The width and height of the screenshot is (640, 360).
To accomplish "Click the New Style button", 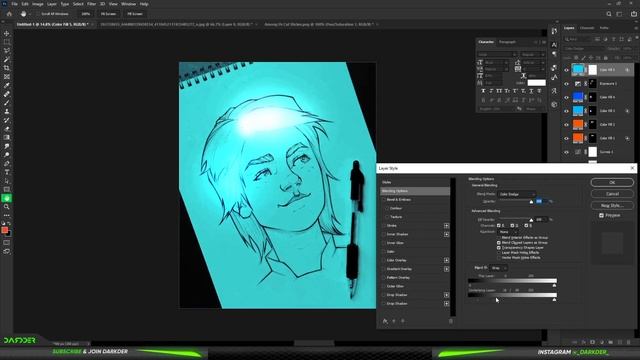I will [x=612, y=205].
